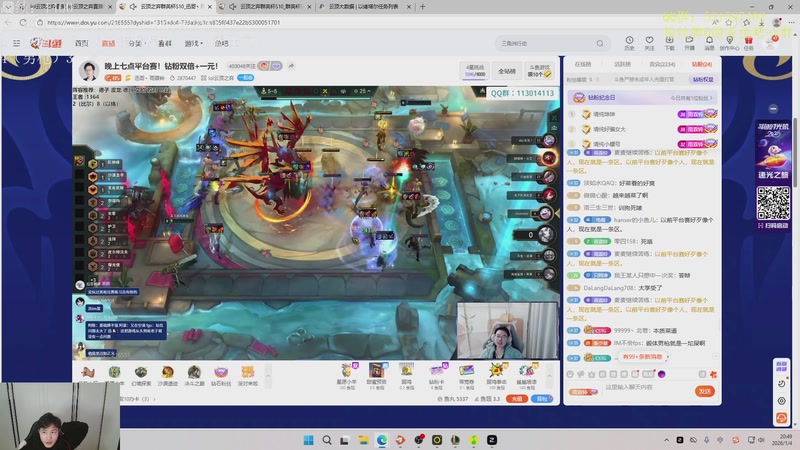Go to 首页 in top navigation
The height and width of the screenshot is (450, 800).
[81, 43]
